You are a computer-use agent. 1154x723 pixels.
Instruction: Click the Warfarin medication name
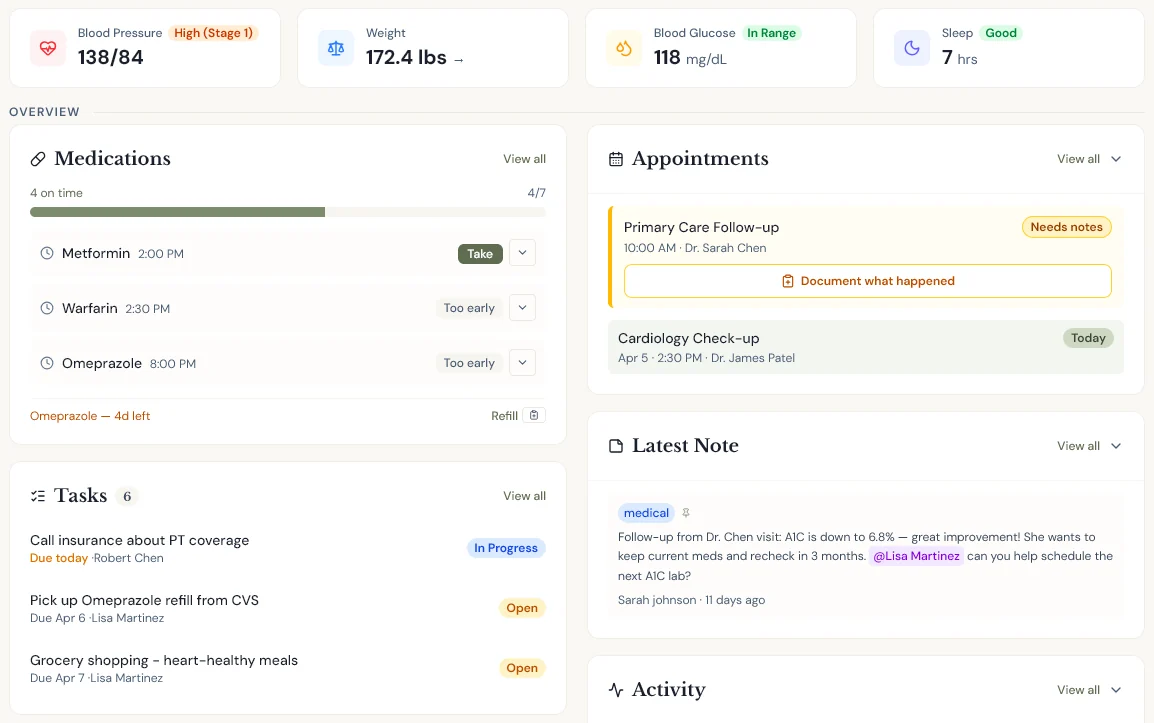point(89,308)
